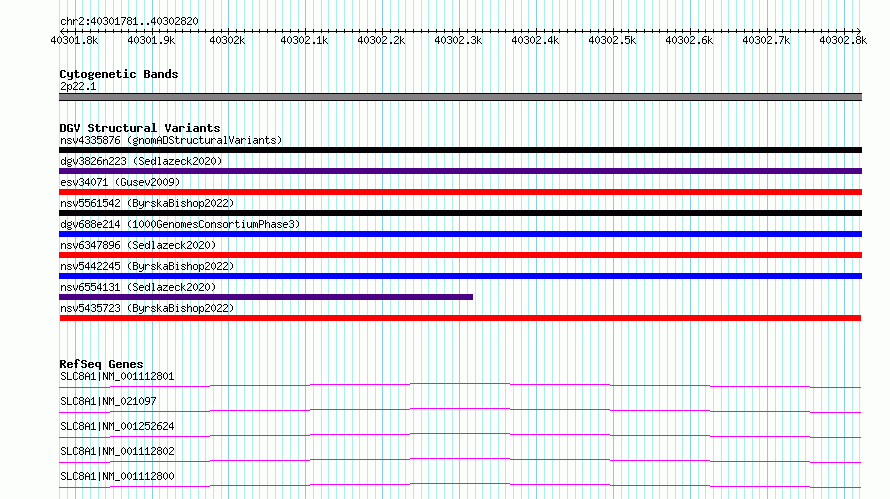
Task: Open the dgv688e214 1000GenomesConsortiumPhase3 label
Action: tap(180, 224)
